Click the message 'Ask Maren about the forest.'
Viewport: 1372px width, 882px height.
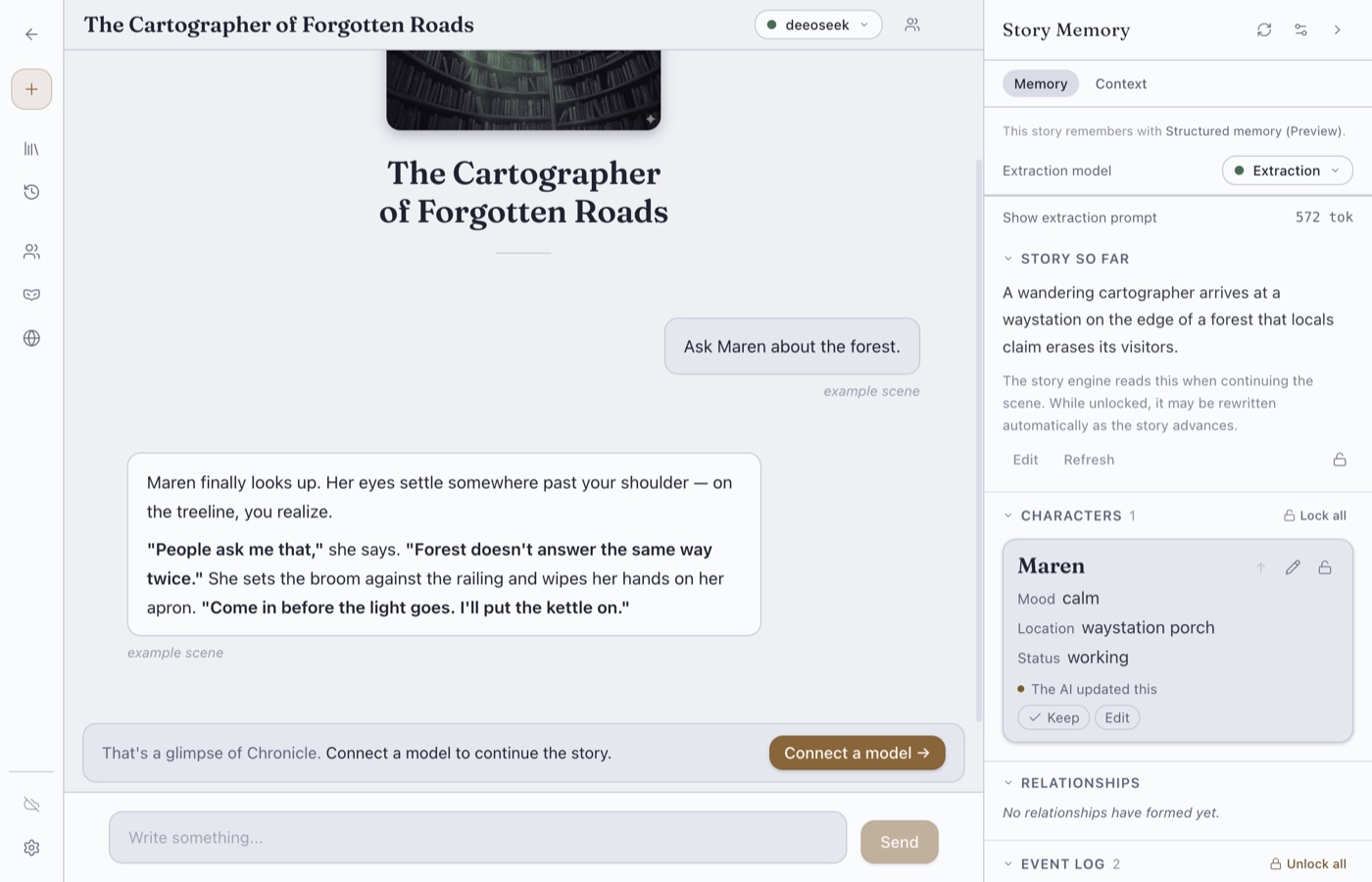click(792, 346)
